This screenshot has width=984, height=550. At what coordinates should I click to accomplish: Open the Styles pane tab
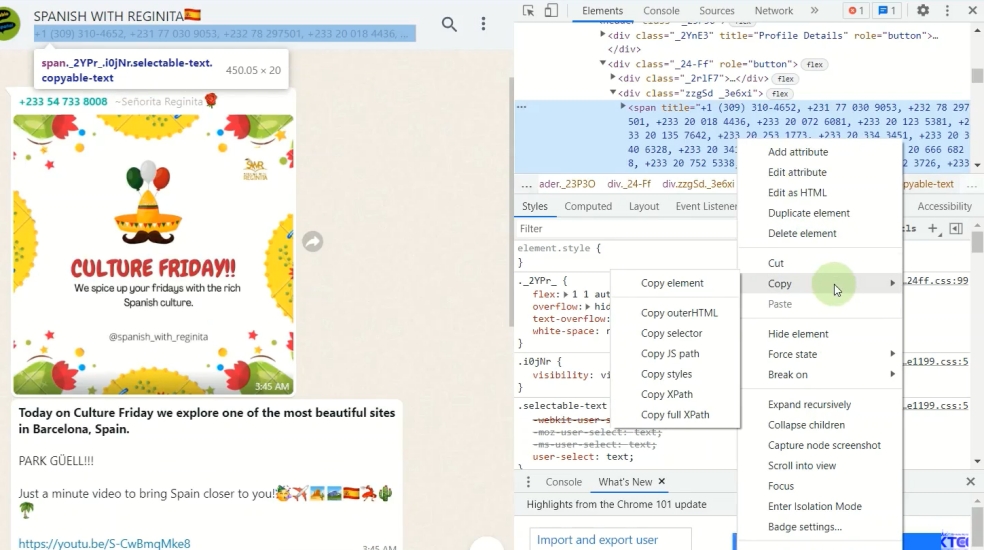pos(535,206)
